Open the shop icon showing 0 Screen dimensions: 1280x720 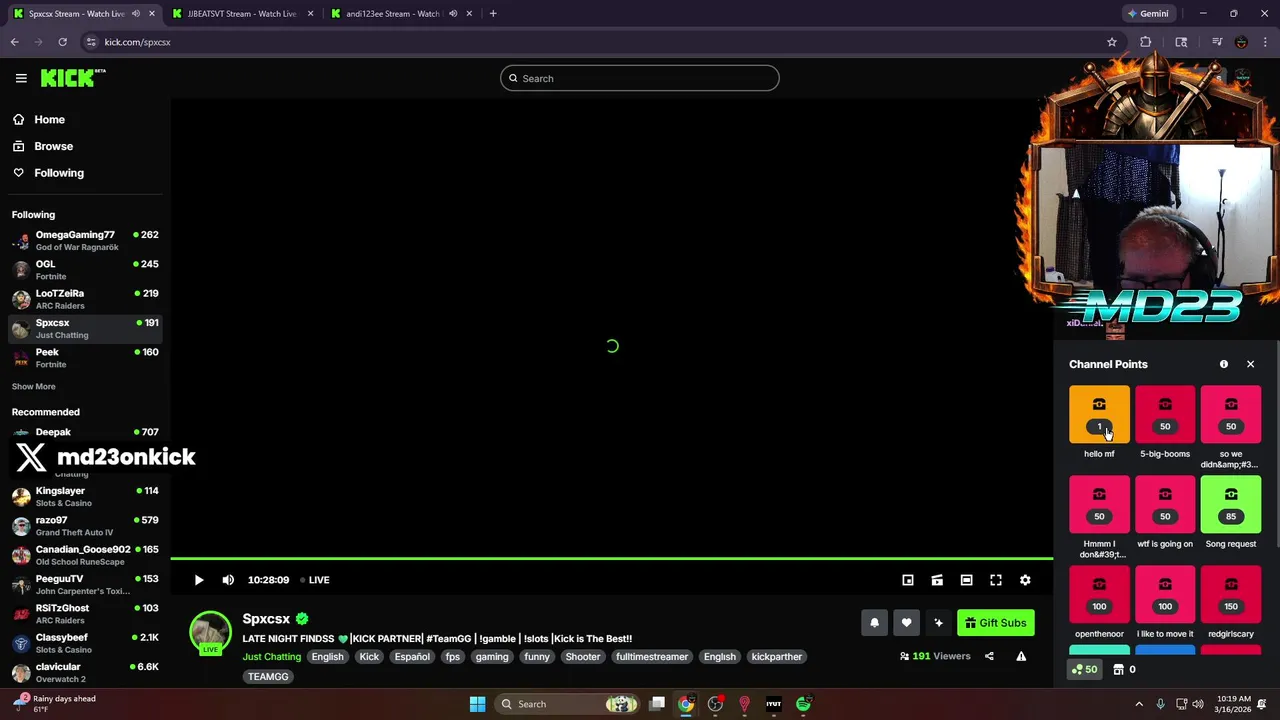pyautogui.click(x=1124, y=670)
